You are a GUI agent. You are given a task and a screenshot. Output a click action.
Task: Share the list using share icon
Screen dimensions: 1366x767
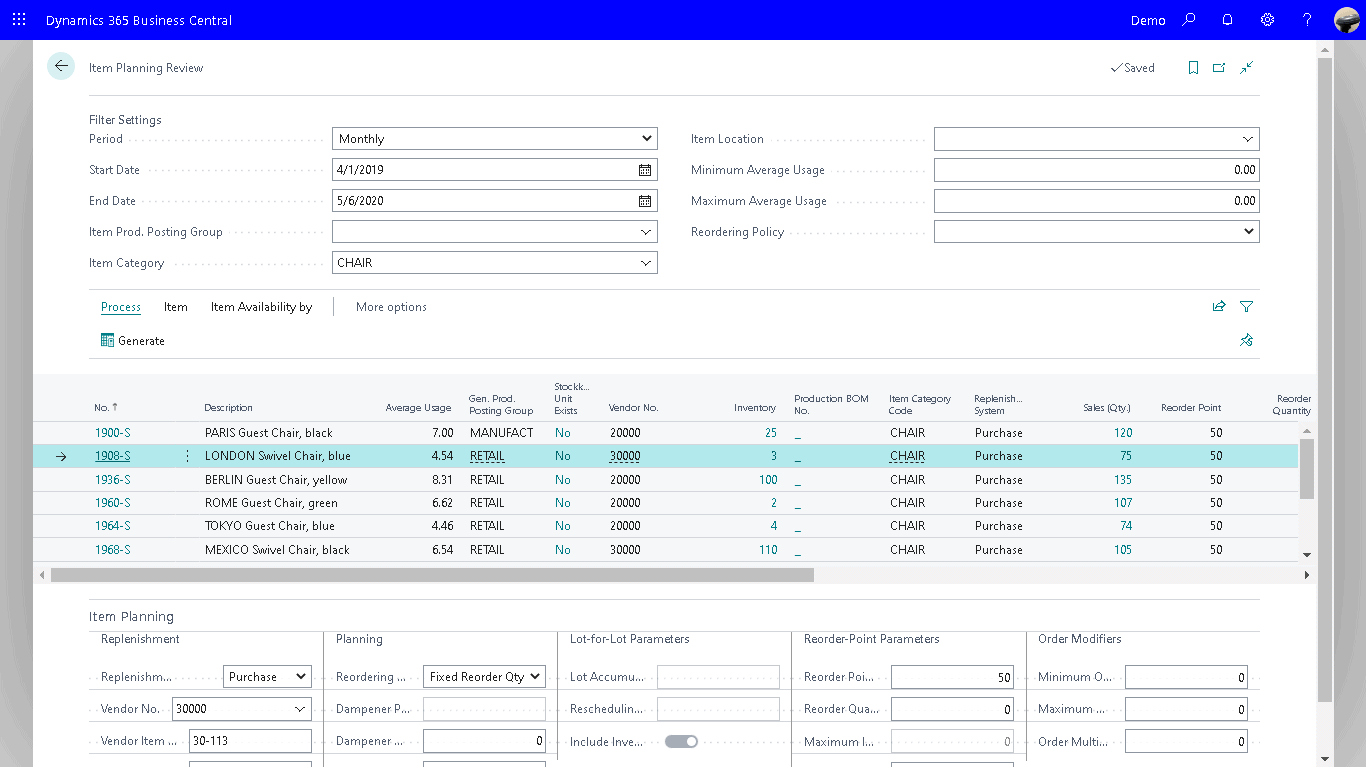[x=1219, y=307]
